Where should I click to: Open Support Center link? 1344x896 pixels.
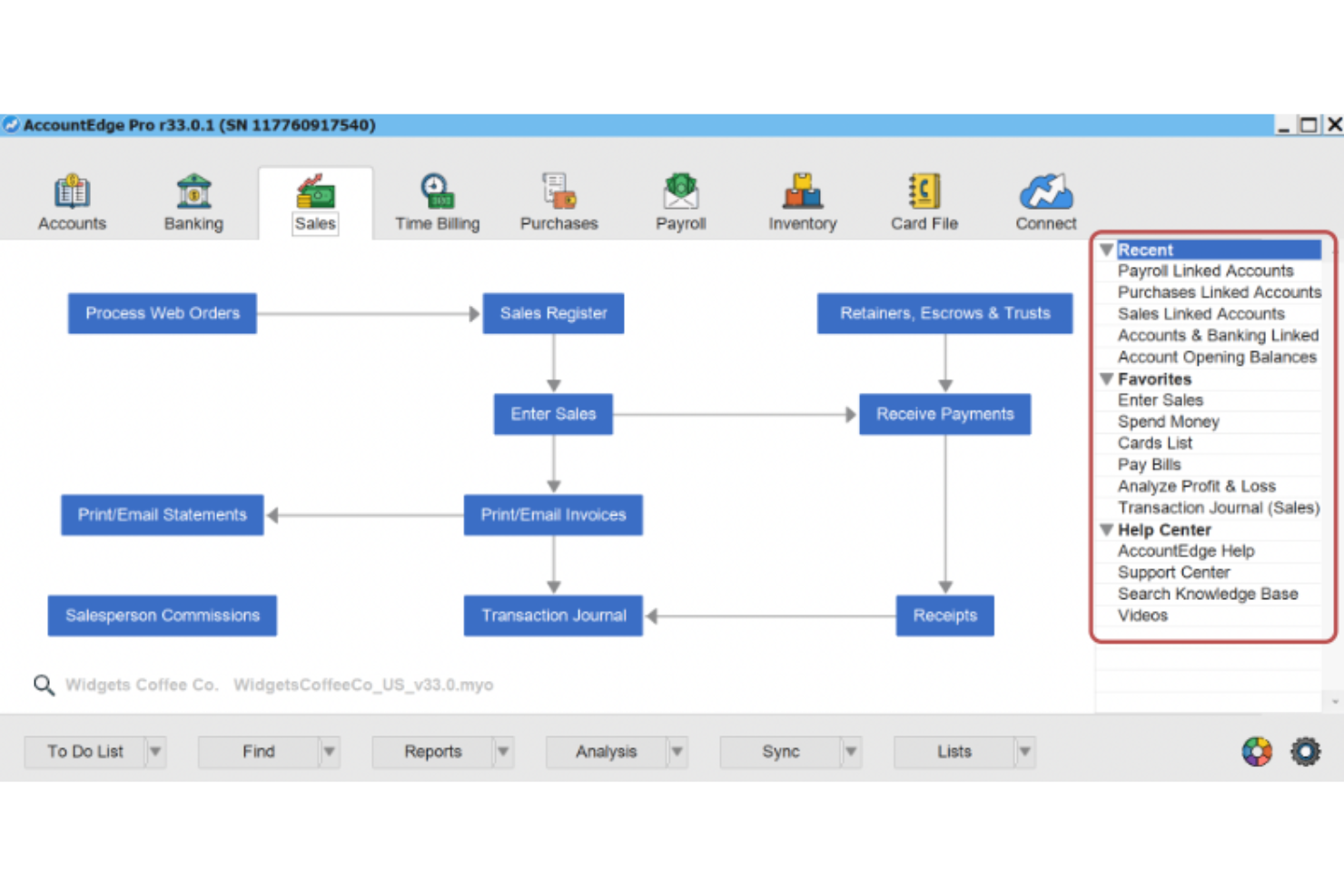tap(1173, 573)
